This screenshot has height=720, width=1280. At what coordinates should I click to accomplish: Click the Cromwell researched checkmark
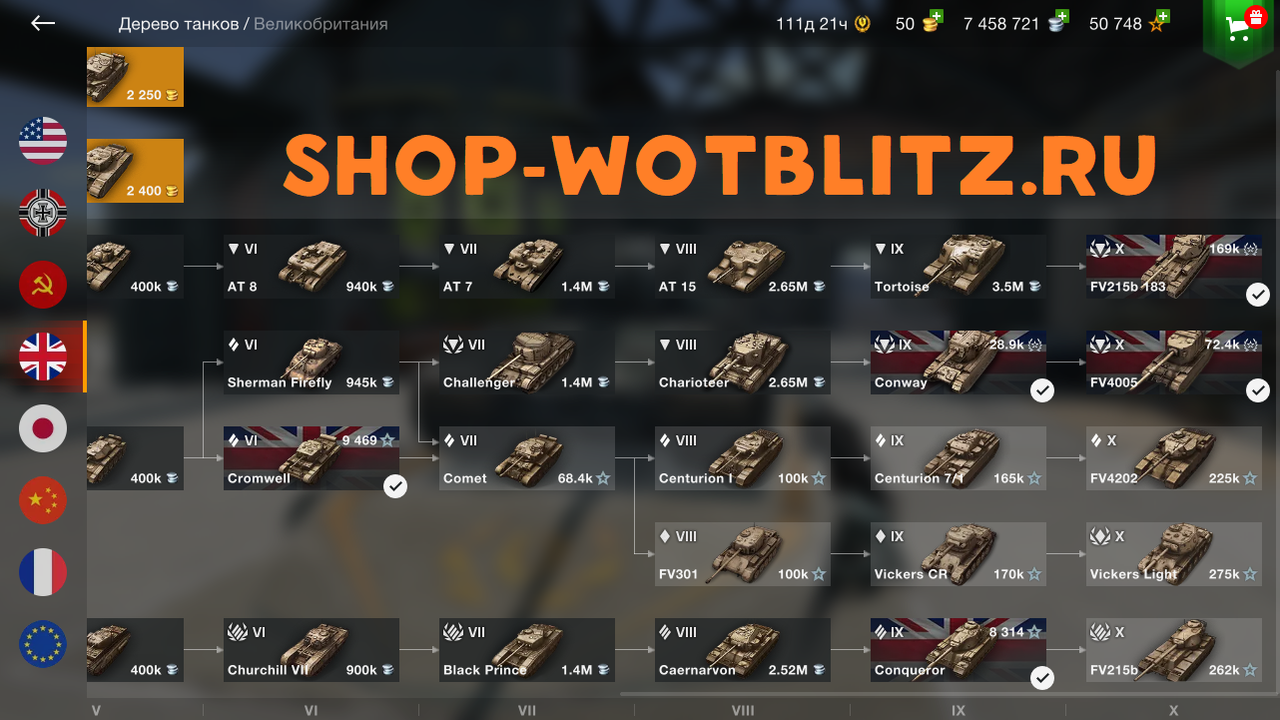[x=396, y=486]
